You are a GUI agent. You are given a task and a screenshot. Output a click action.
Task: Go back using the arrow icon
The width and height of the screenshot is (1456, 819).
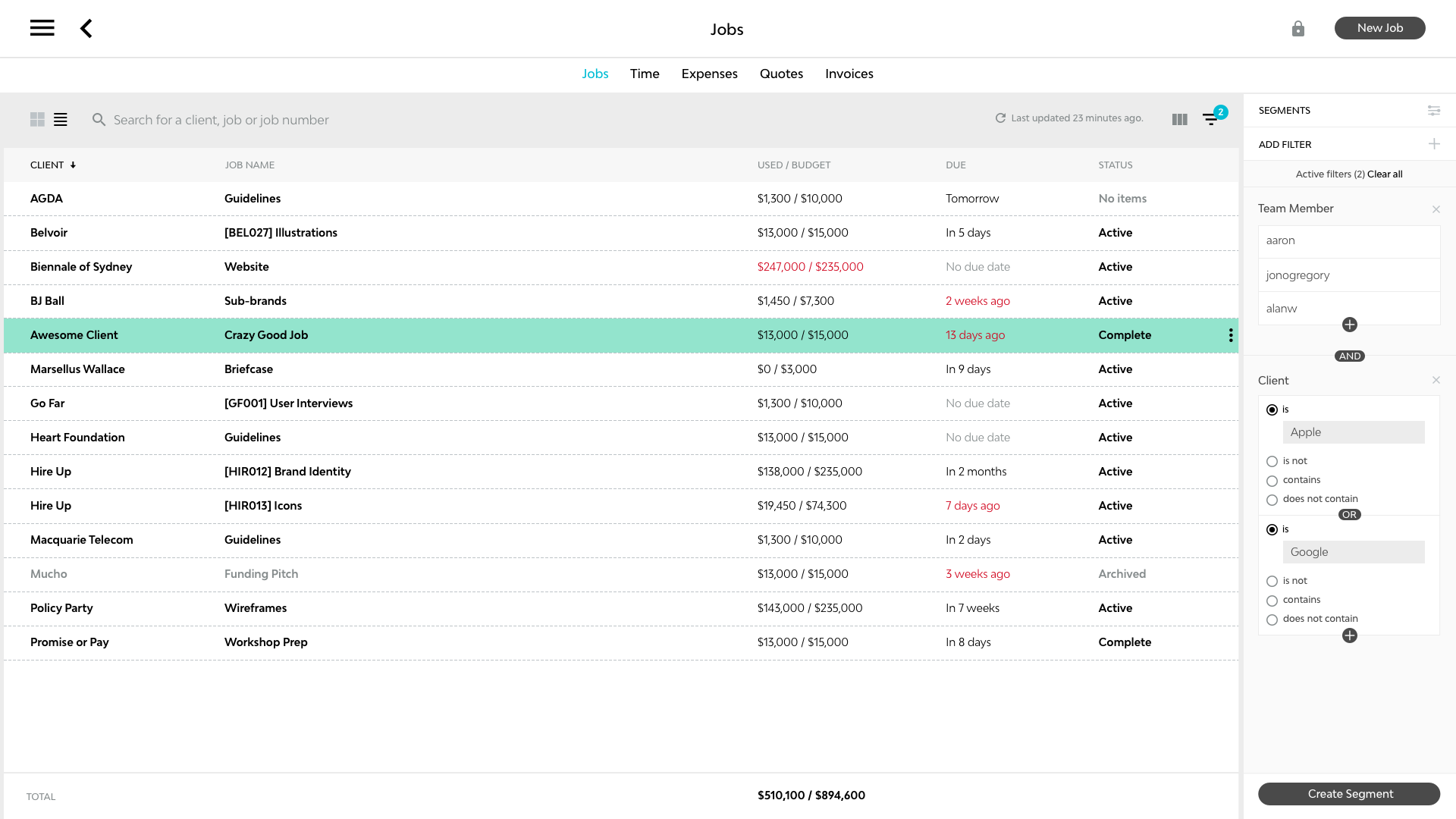point(86,29)
